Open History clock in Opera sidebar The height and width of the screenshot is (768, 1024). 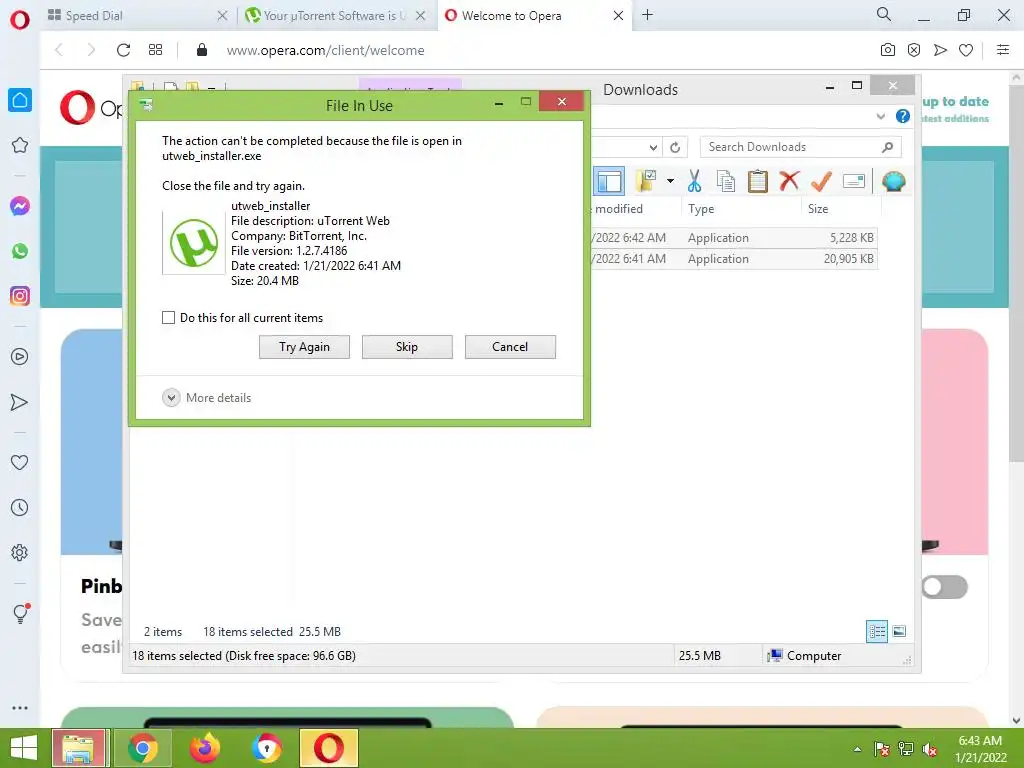(20, 507)
